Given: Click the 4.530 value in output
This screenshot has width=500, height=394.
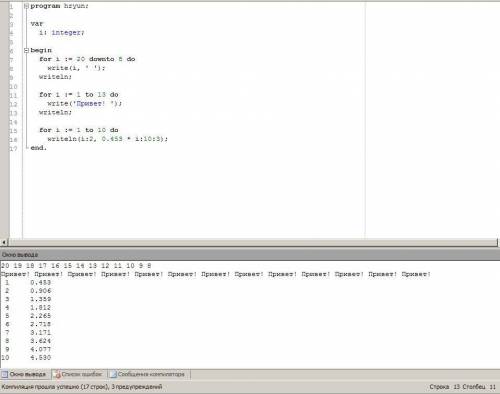Looking at the screenshot, I should pyautogui.click(x=41, y=358).
